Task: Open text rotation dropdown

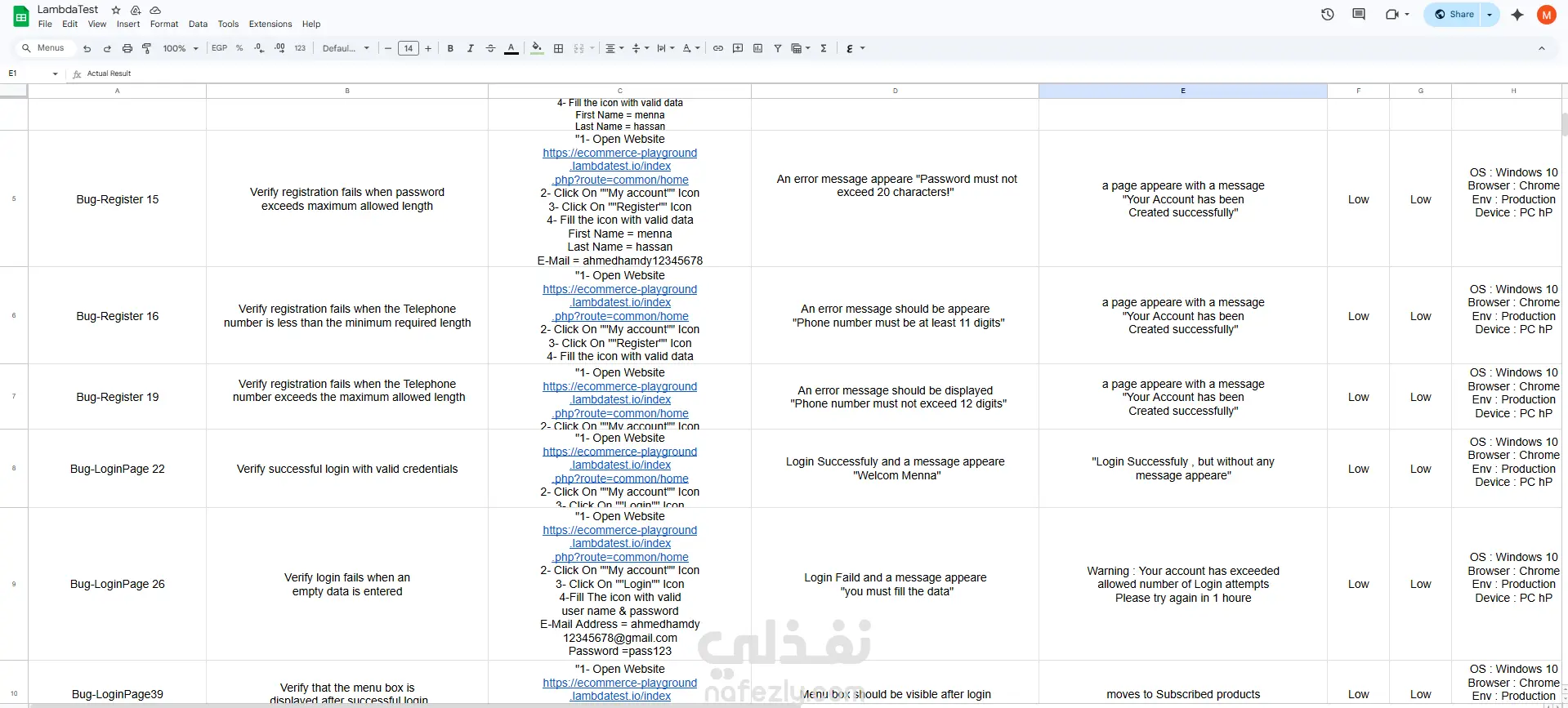Action: 691,48
